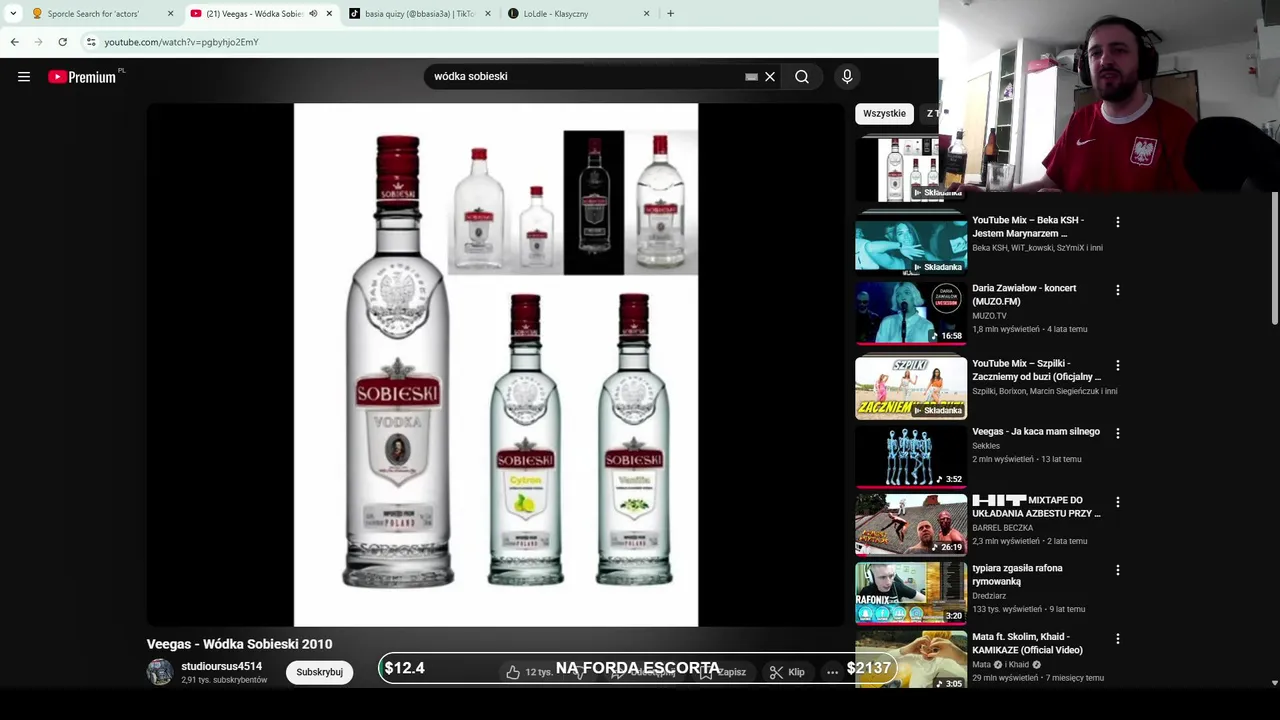
Task: Open the top Sobieski Składanka playlist thumbnail
Action: tap(911, 170)
